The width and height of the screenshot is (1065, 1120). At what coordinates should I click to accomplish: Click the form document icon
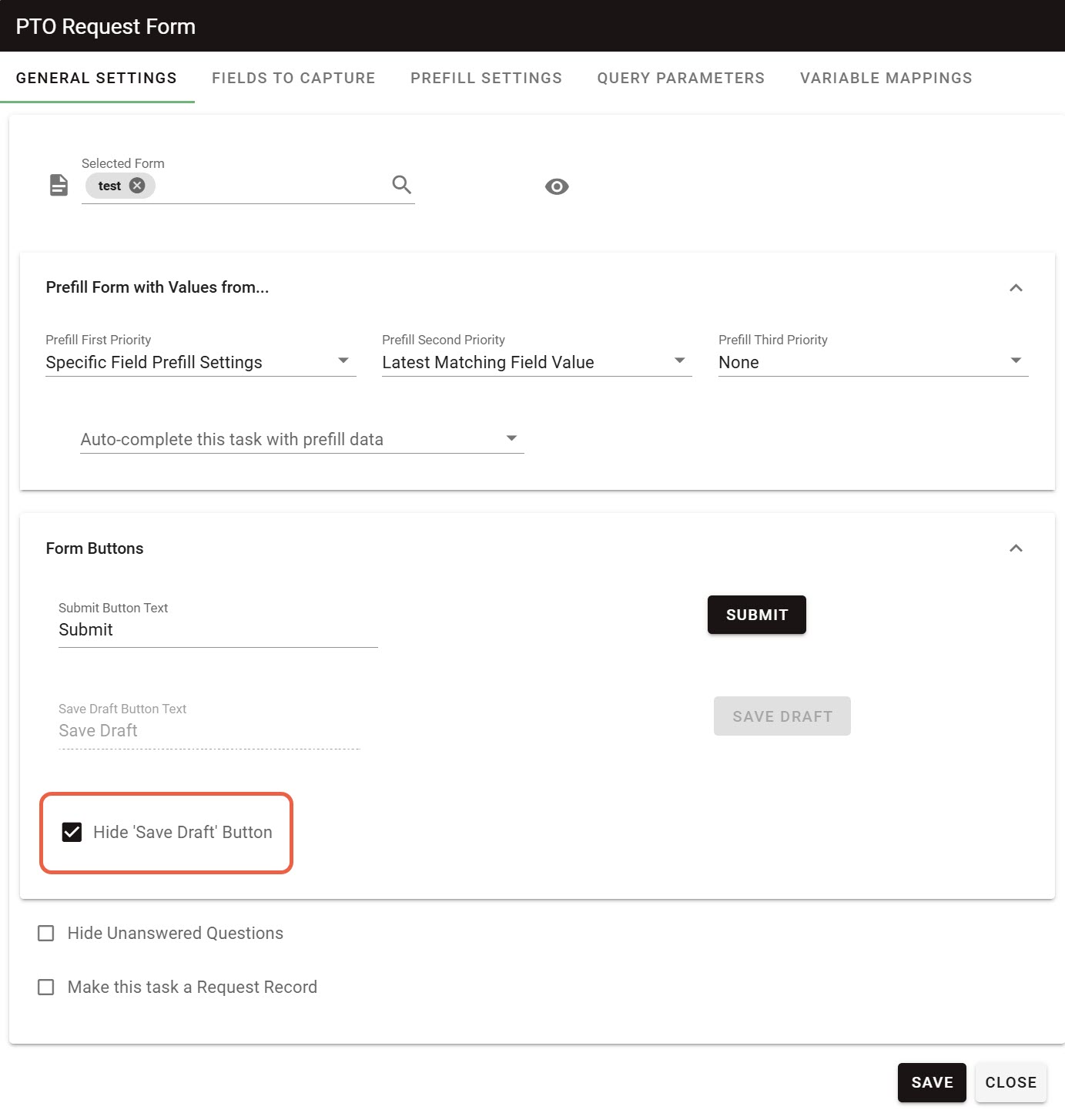point(59,185)
